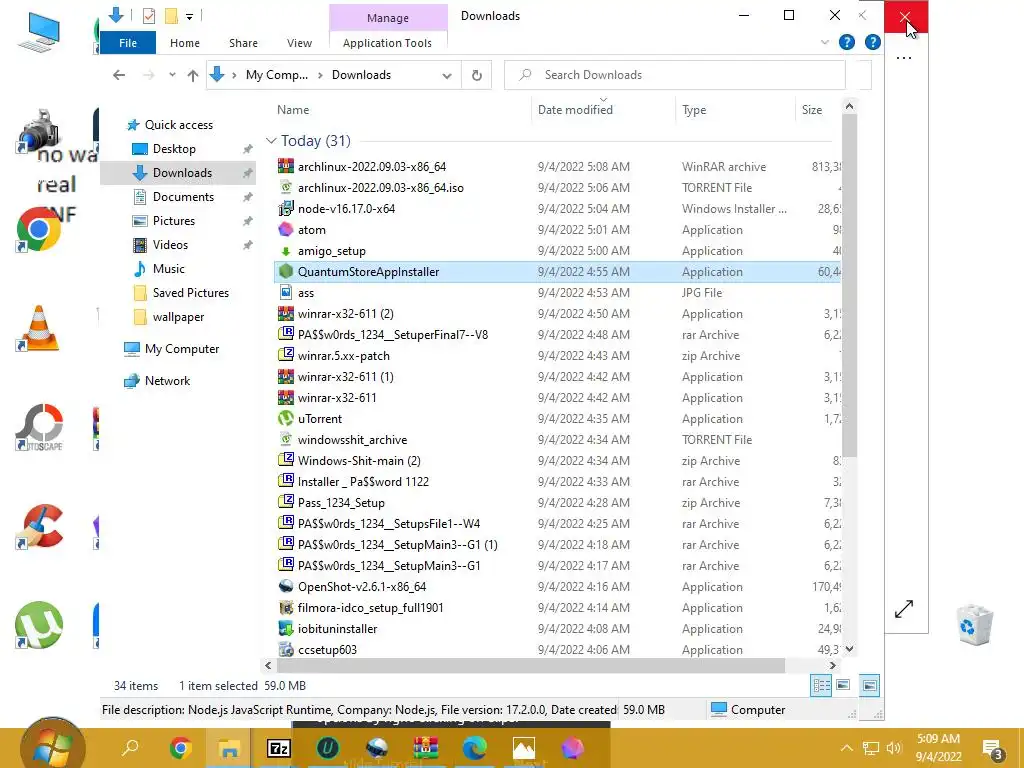Select winrar-x32-611 (2) application
Image resolution: width=1024 pixels, height=768 pixels.
tap(345, 314)
